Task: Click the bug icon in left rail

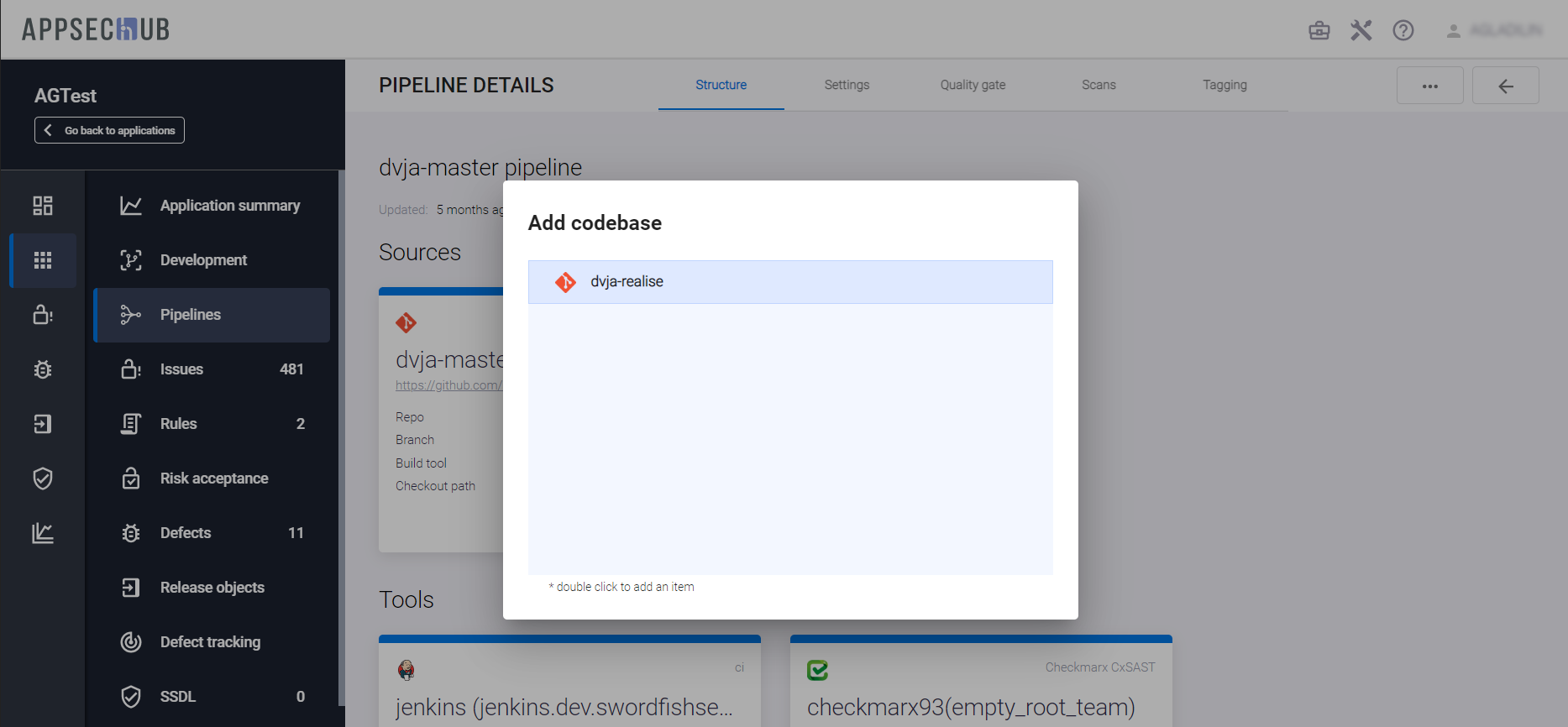Action: pos(43,369)
